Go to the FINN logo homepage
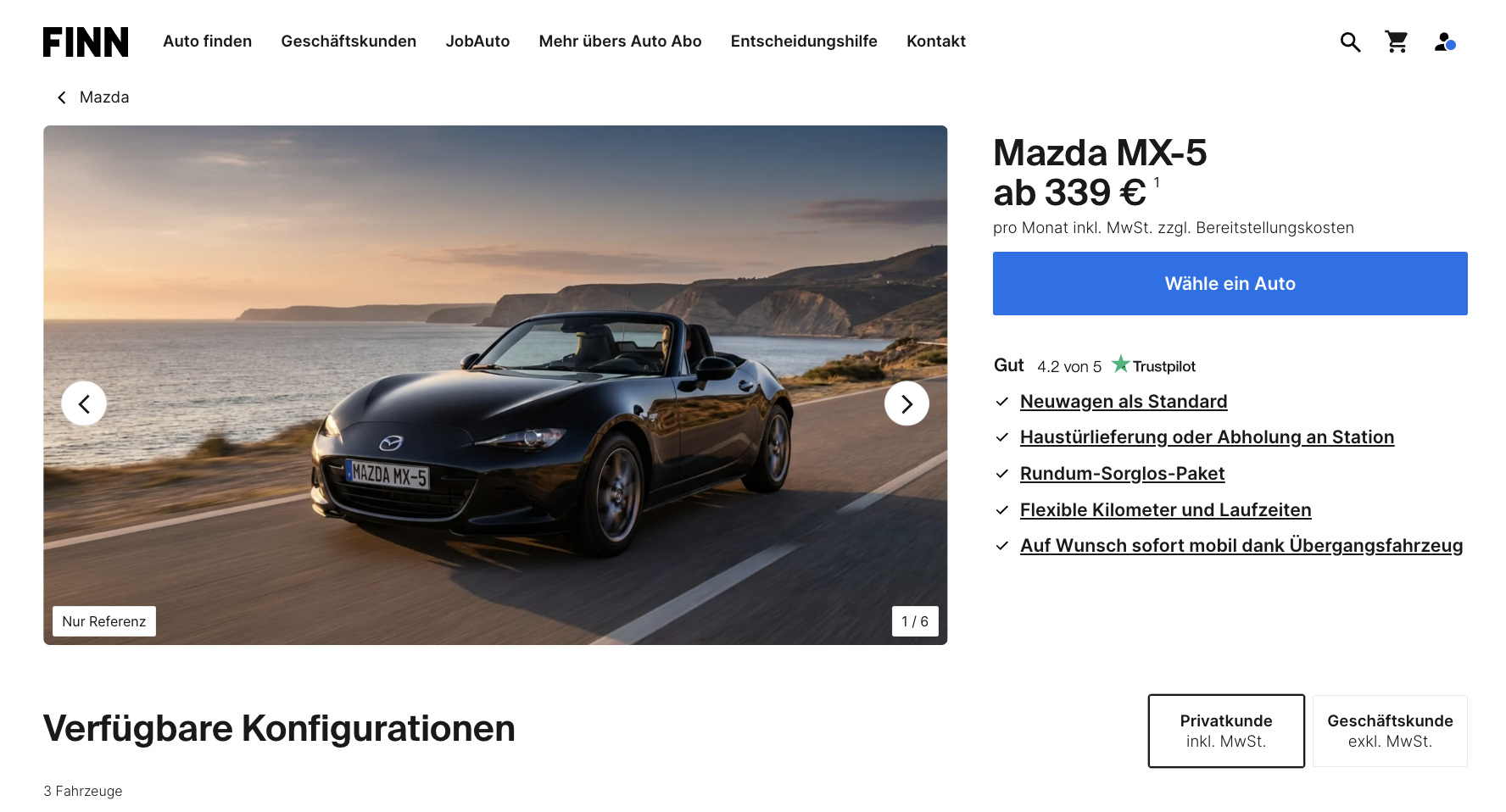Screen dimensions: 1506x812 86,42
